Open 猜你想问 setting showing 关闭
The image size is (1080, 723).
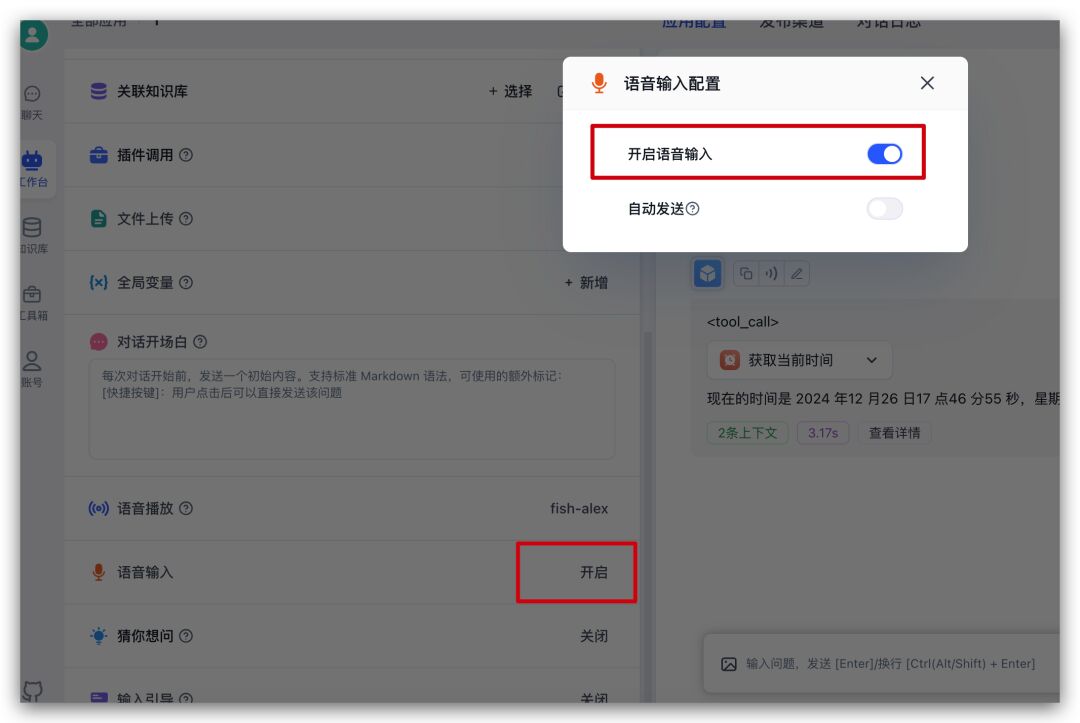(x=593, y=636)
